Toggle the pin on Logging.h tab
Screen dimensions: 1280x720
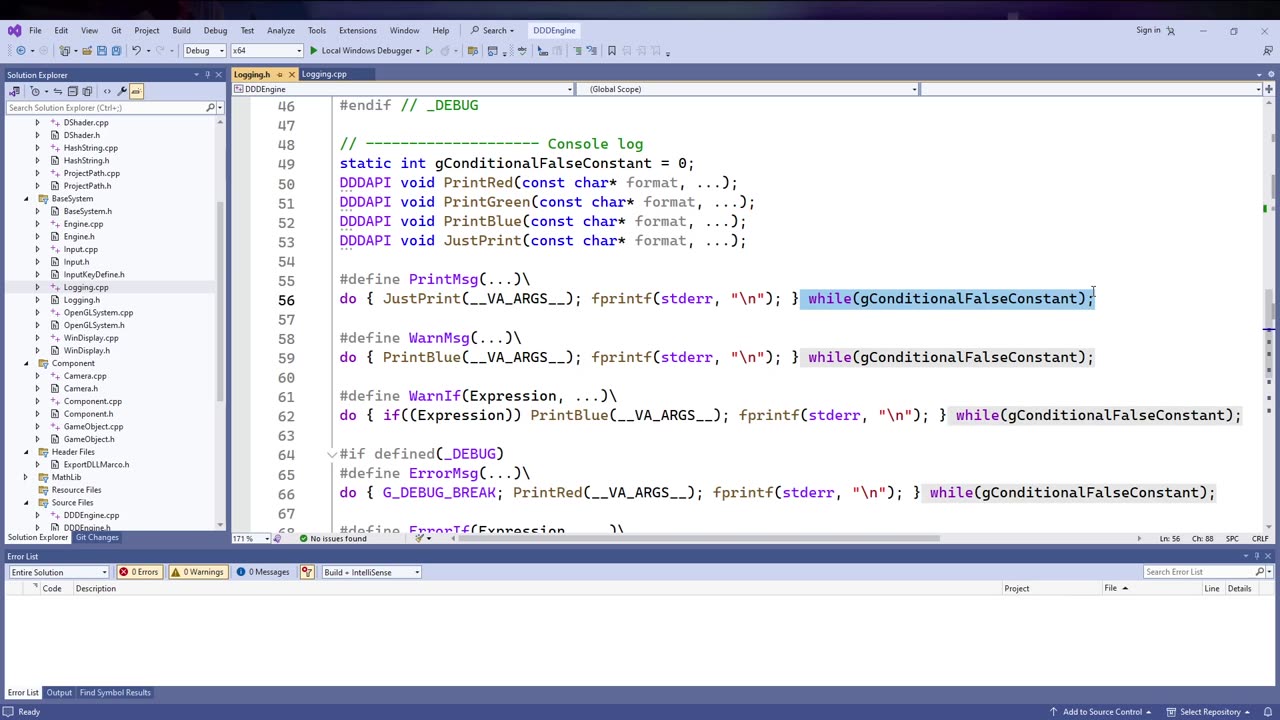(x=280, y=74)
